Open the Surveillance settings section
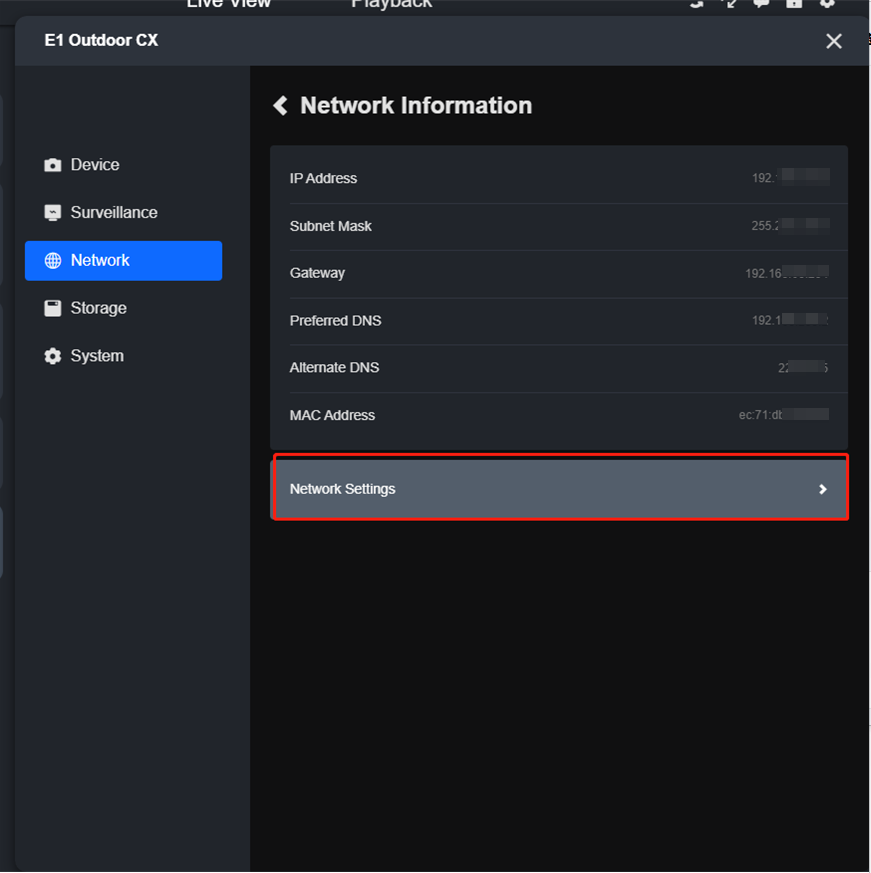The image size is (871, 873). pyautogui.click(x=123, y=213)
